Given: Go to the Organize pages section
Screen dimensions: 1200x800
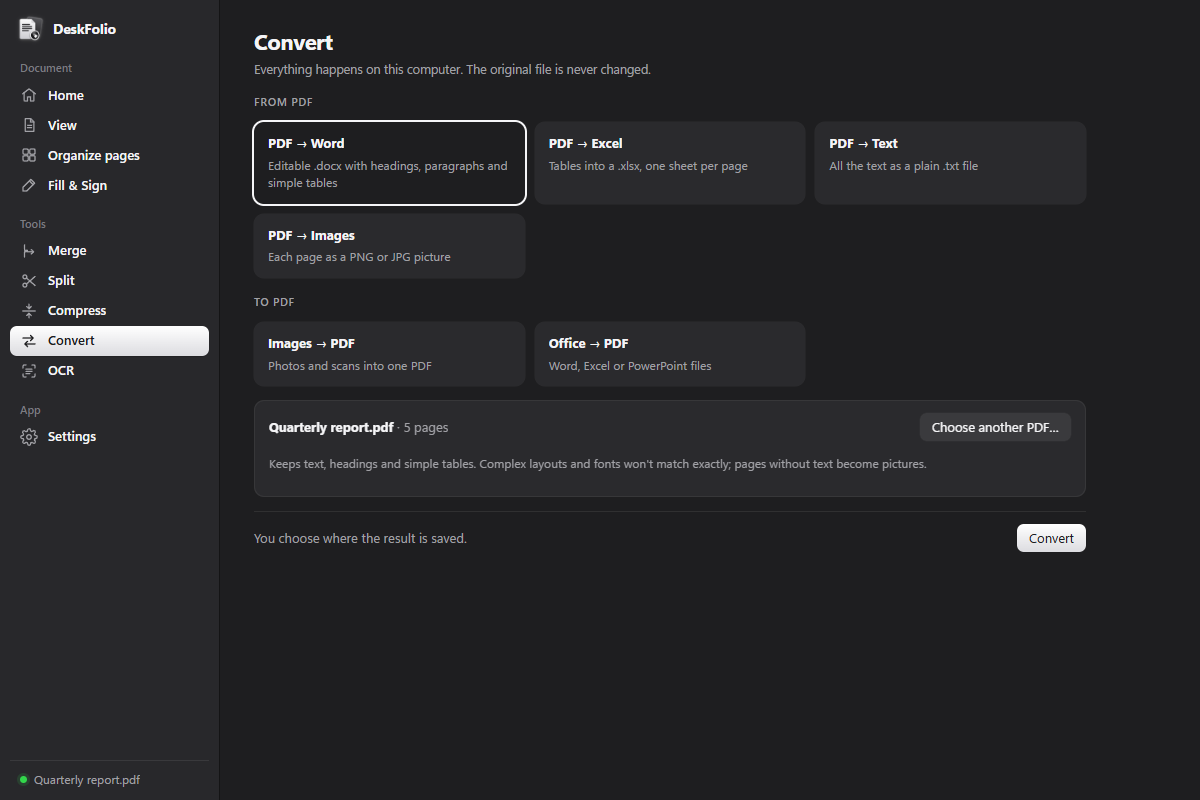Looking at the screenshot, I should 94,156.
